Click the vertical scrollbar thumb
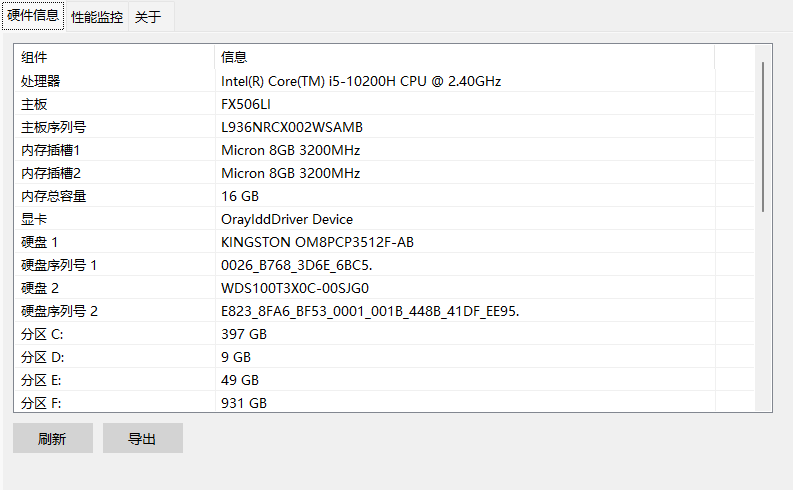Viewport: 793px width, 490px height. pos(763,137)
